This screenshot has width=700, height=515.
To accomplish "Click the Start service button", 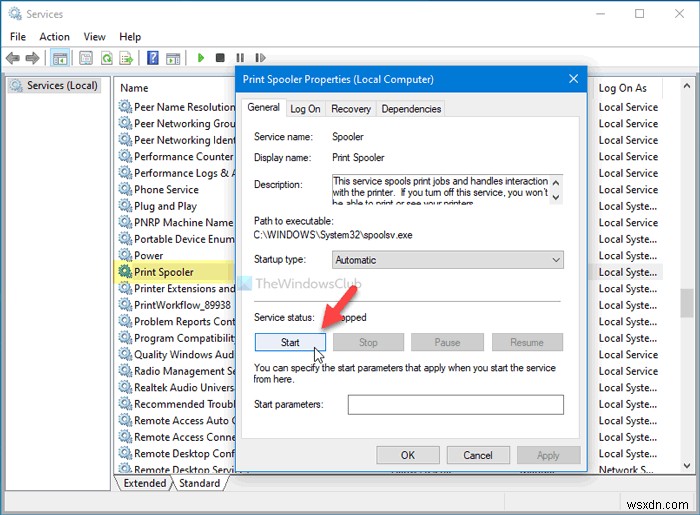I will click(x=290, y=342).
